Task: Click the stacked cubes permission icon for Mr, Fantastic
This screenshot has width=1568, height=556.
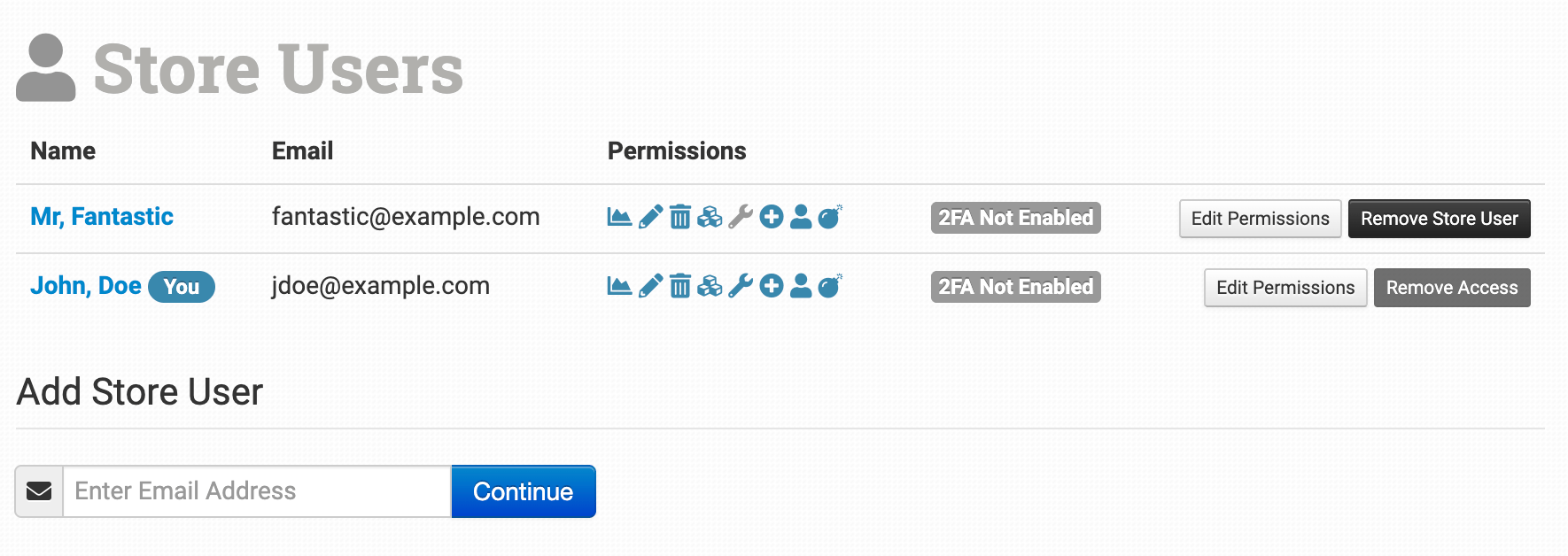Action: pos(710,217)
